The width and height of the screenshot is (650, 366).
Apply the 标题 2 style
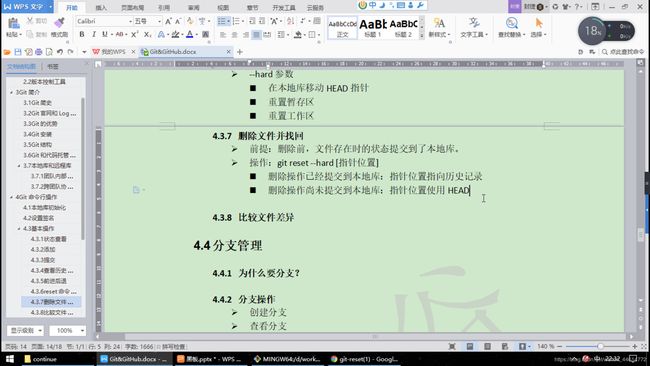403,28
